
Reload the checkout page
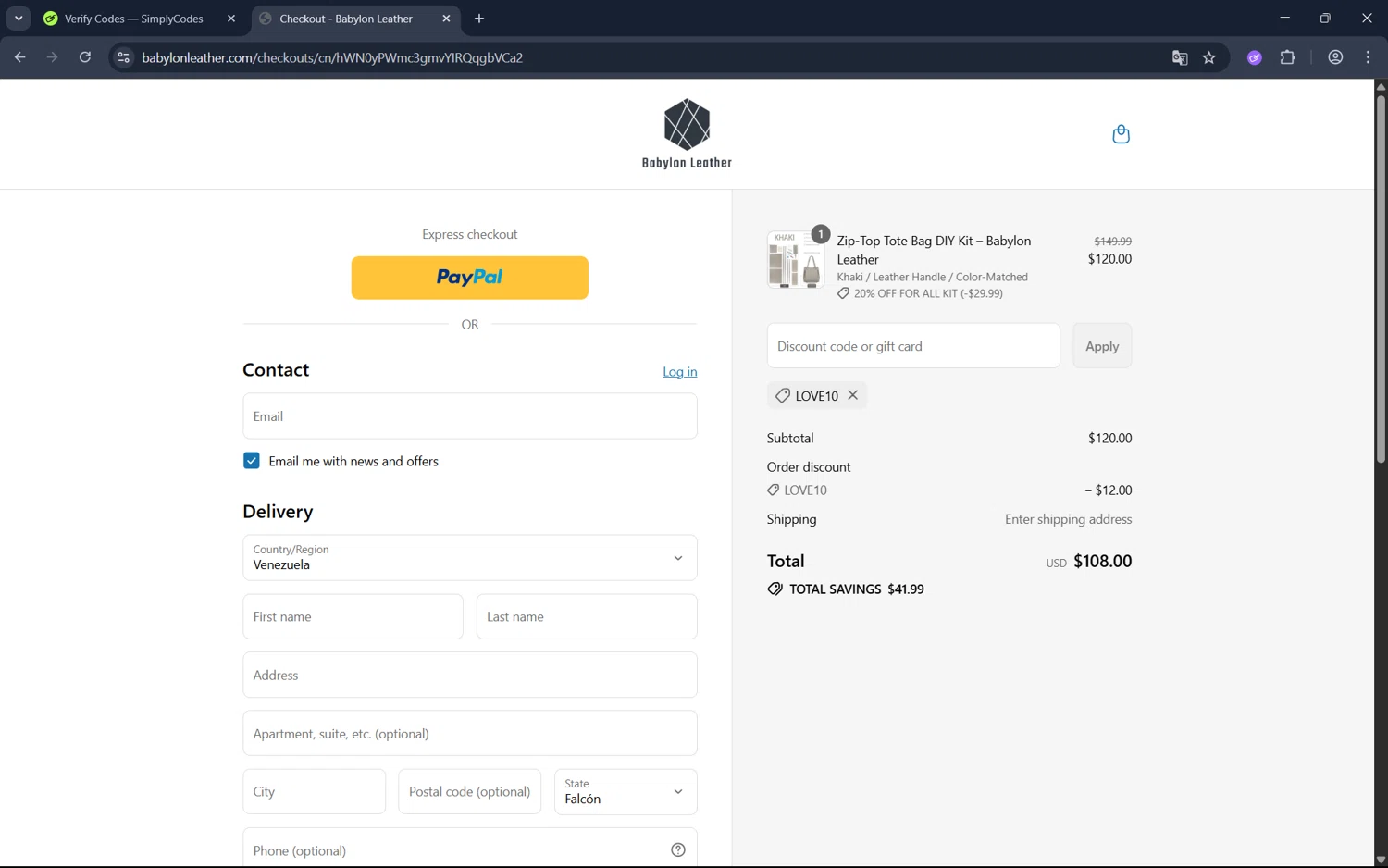click(x=85, y=57)
